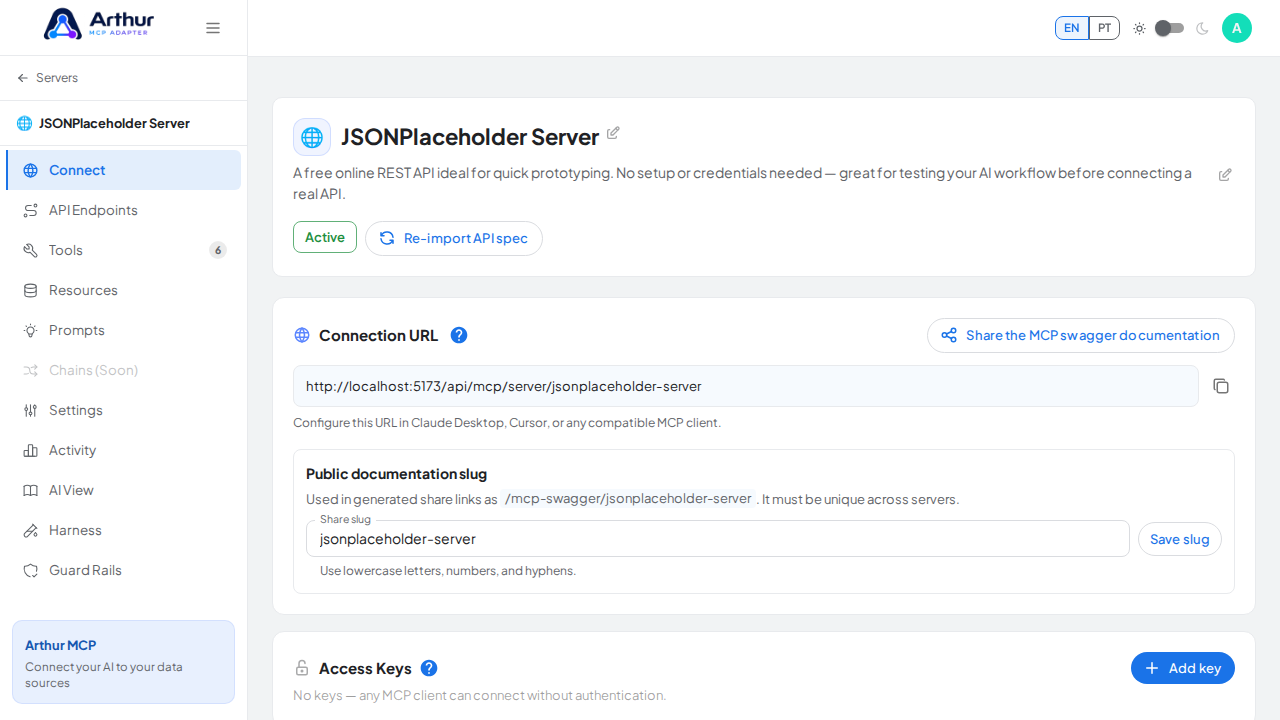This screenshot has width=1280, height=720.
Task: Click the Add key button
Action: click(1183, 668)
